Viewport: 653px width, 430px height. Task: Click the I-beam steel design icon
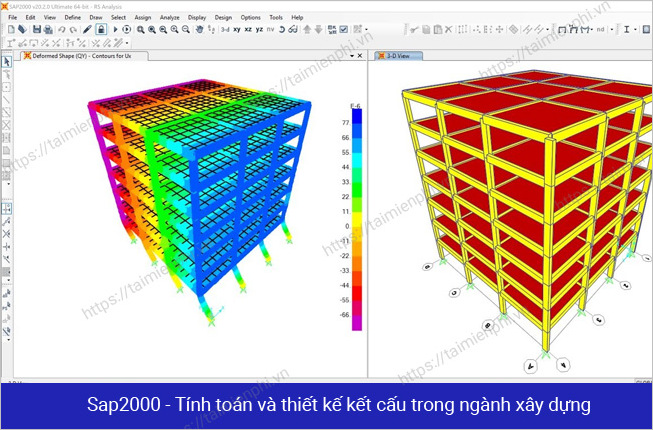pos(626,29)
